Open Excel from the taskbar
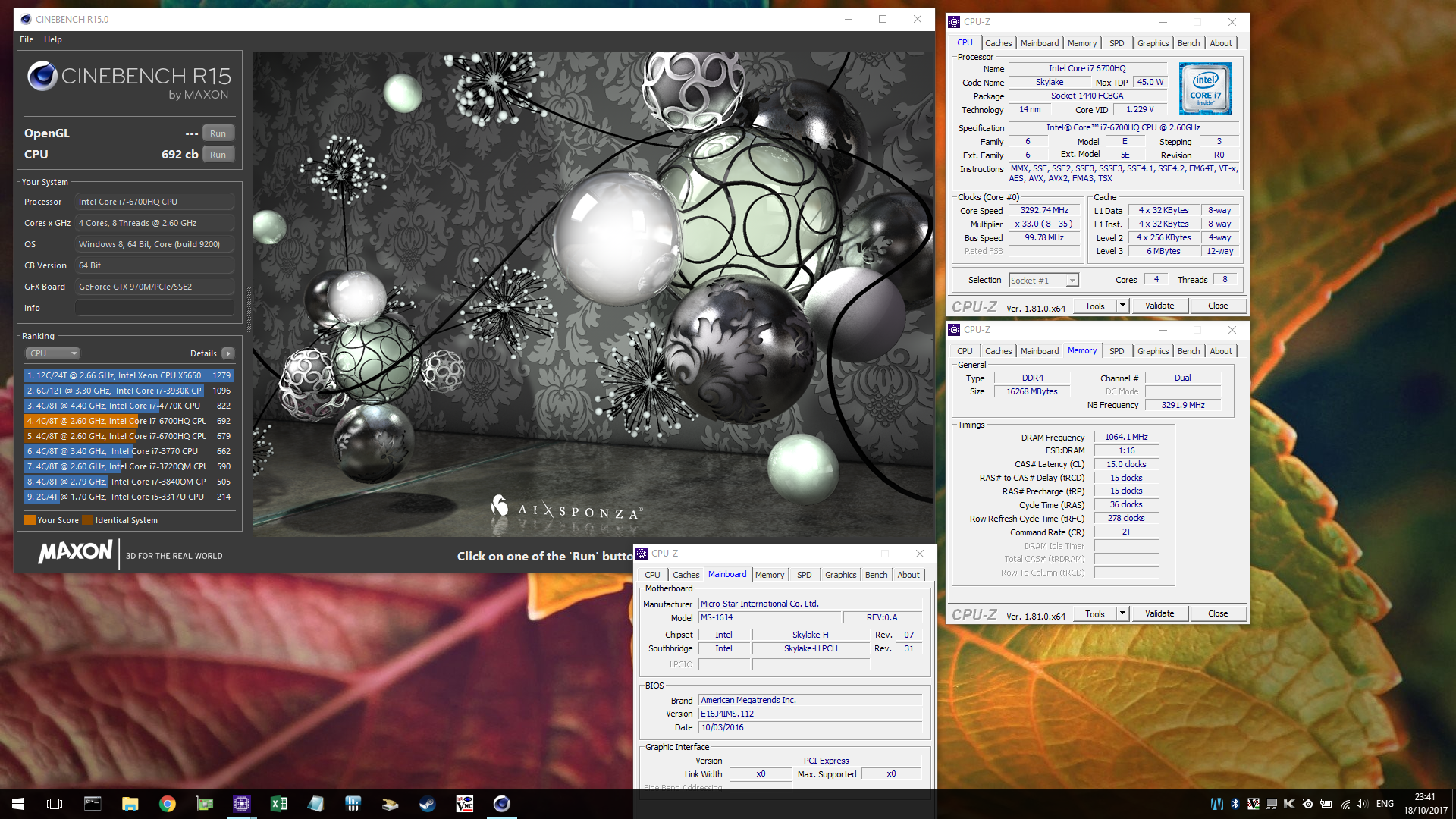Viewport: 1456px width, 819px height. click(279, 804)
